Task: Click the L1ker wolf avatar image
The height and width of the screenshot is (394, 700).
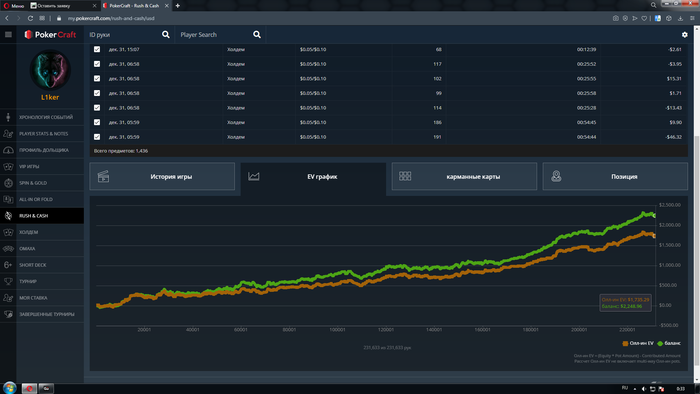Action: [x=50, y=70]
